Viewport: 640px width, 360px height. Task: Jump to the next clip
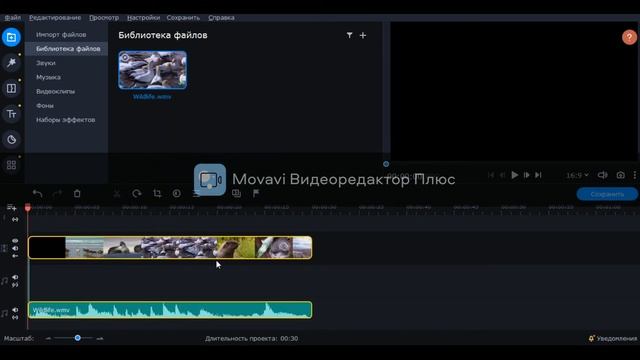pos(538,175)
